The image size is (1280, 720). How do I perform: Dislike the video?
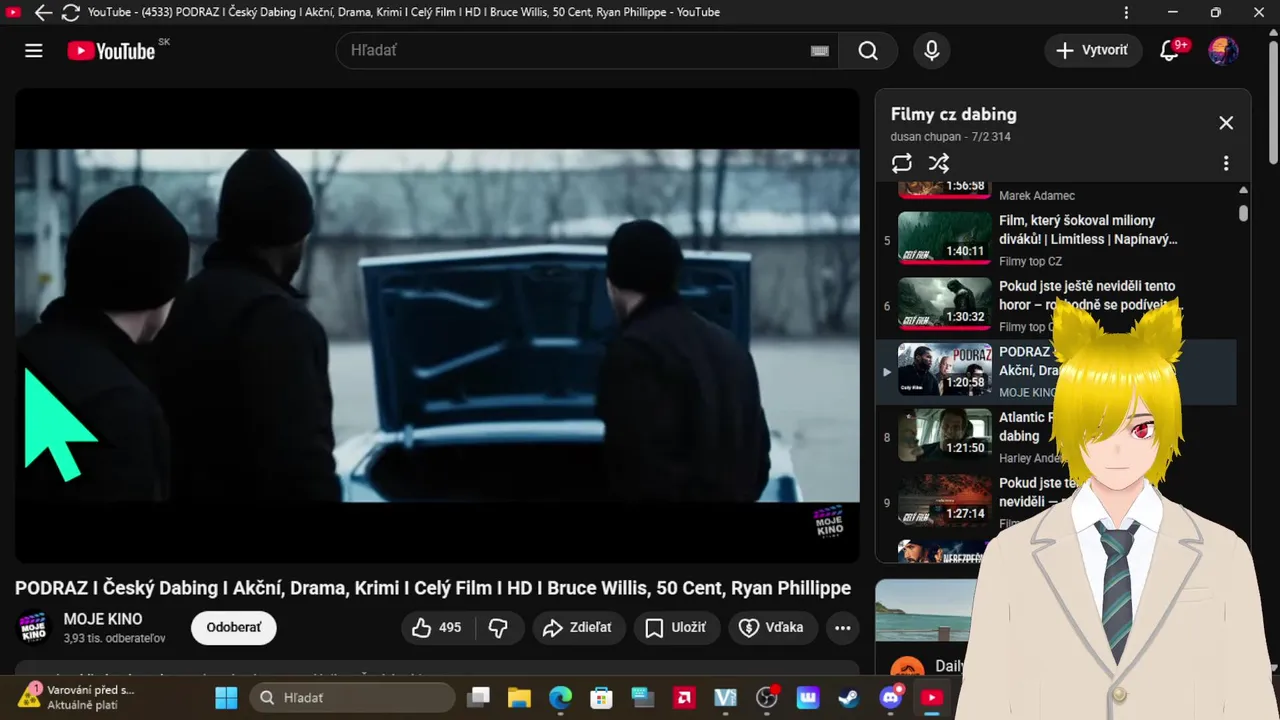tap(498, 628)
